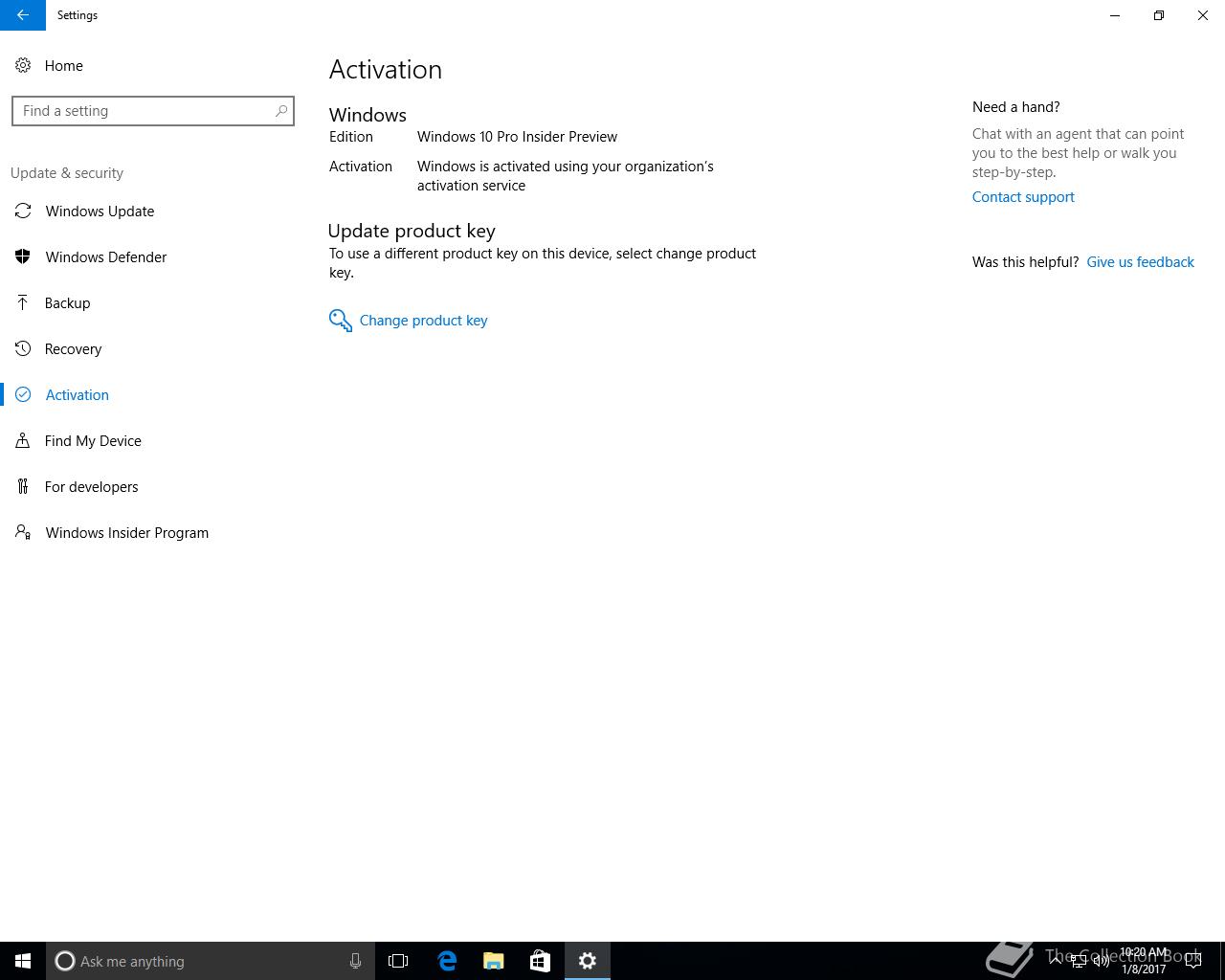Click the Settings gear taskbar button
This screenshot has height=980, width=1225.
588,961
